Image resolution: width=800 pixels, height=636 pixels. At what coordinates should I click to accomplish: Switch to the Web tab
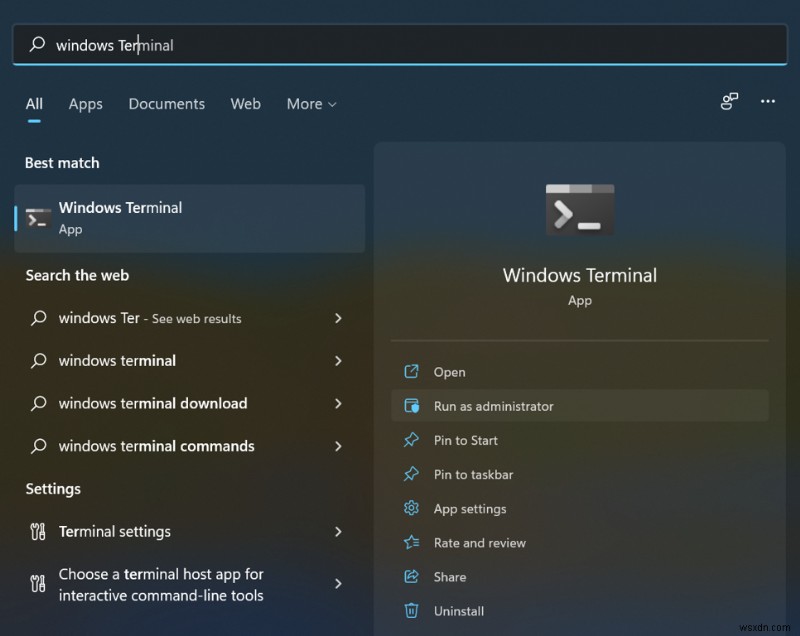click(245, 104)
